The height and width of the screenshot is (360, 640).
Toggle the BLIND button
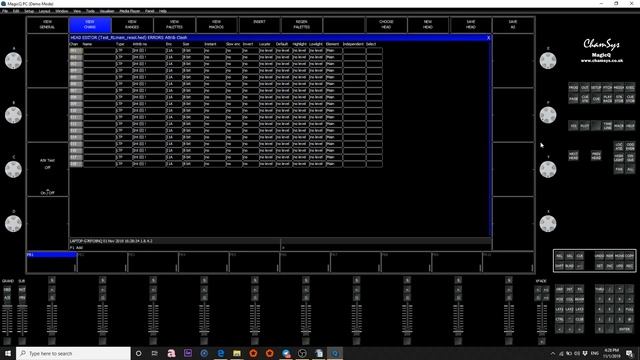pos(569,266)
